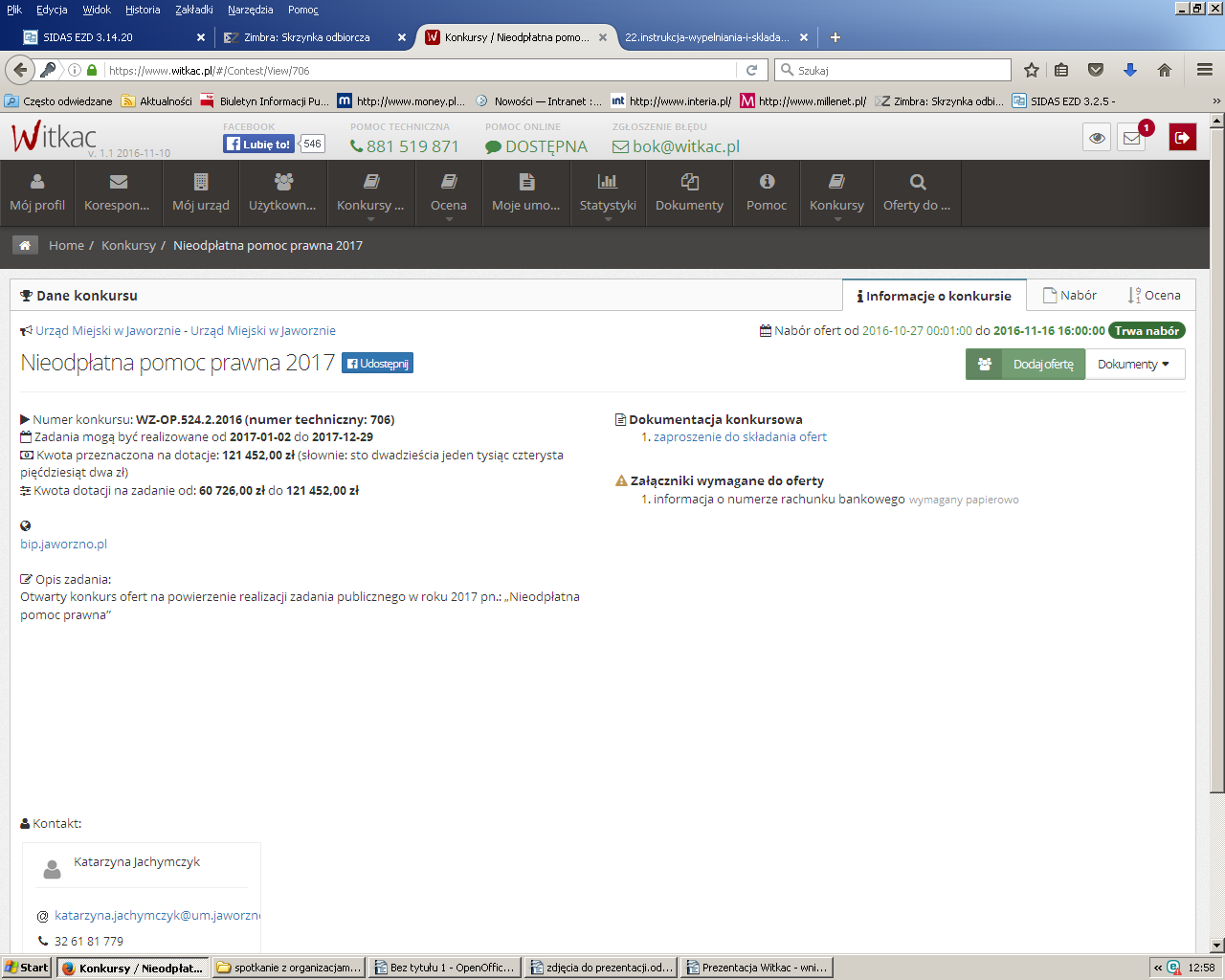Show more bookmarks chevron
The image size is (1225, 980).
coord(1216,100)
